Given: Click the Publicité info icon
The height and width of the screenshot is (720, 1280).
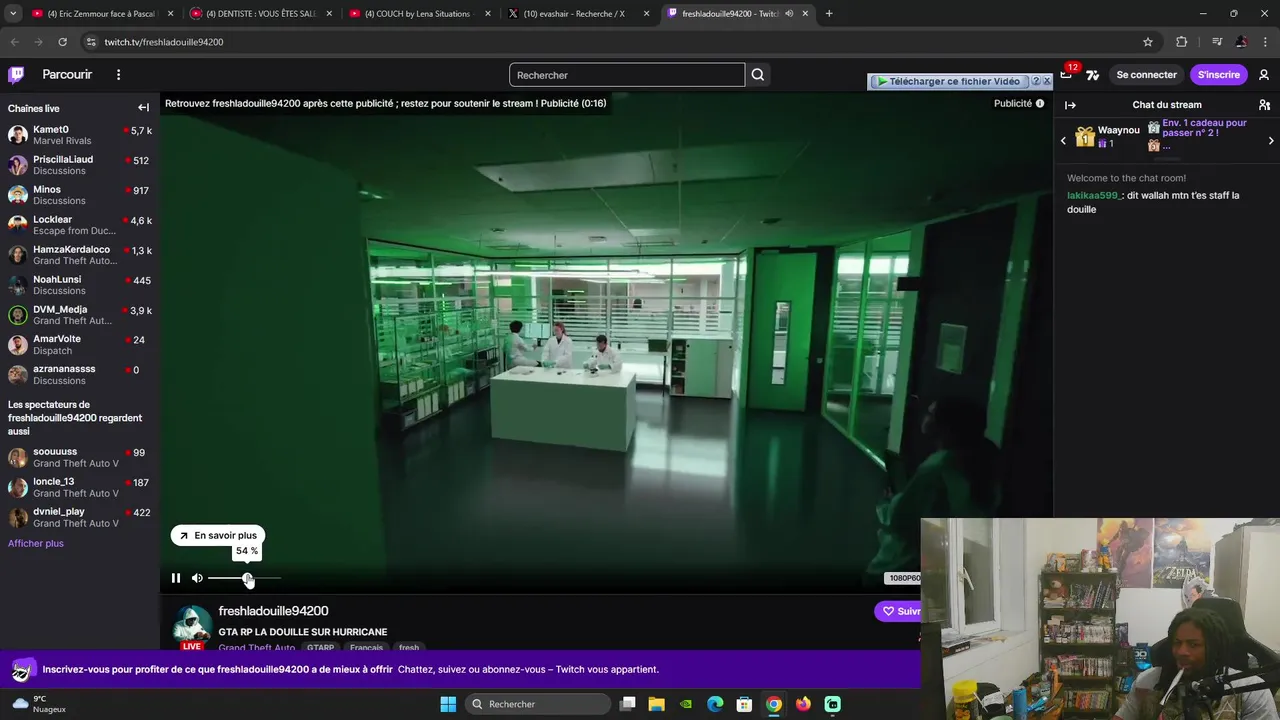Looking at the screenshot, I should tap(1040, 103).
